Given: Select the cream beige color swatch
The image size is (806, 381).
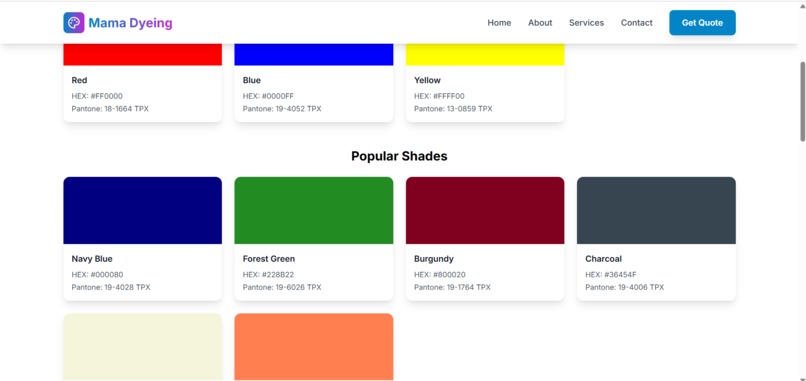Looking at the screenshot, I should pyautogui.click(x=142, y=347).
